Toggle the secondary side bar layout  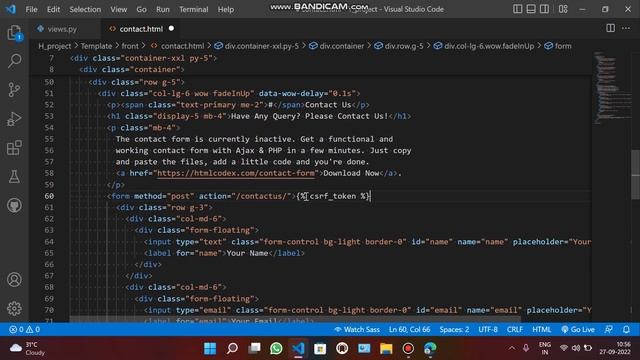(x=544, y=9)
